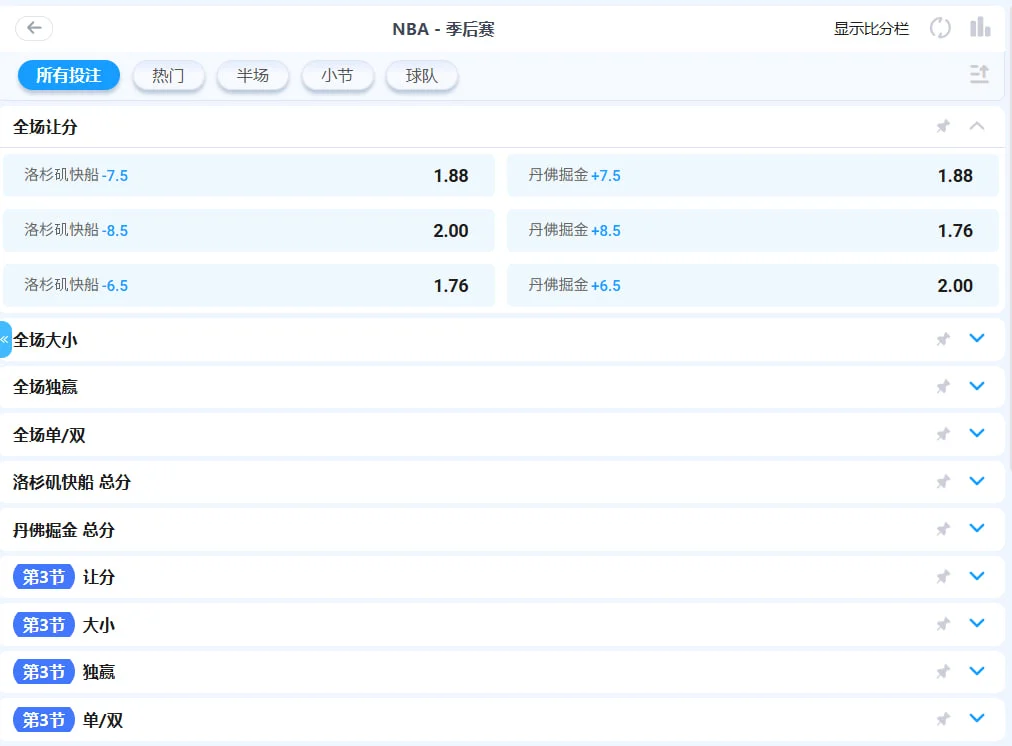The height and width of the screenshot is (746, 1012).
Task: Expand the 全场单/双 section
Action: pyautogui.click(x=977, y=434)
